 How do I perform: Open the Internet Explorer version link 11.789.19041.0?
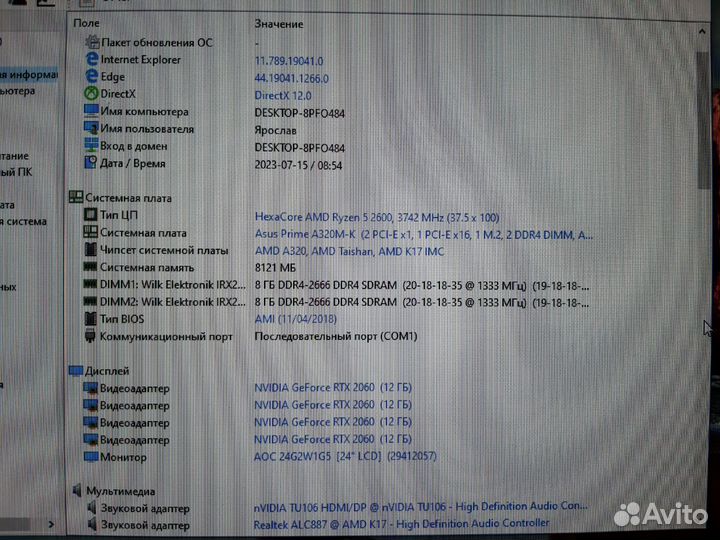pos(289,61)
